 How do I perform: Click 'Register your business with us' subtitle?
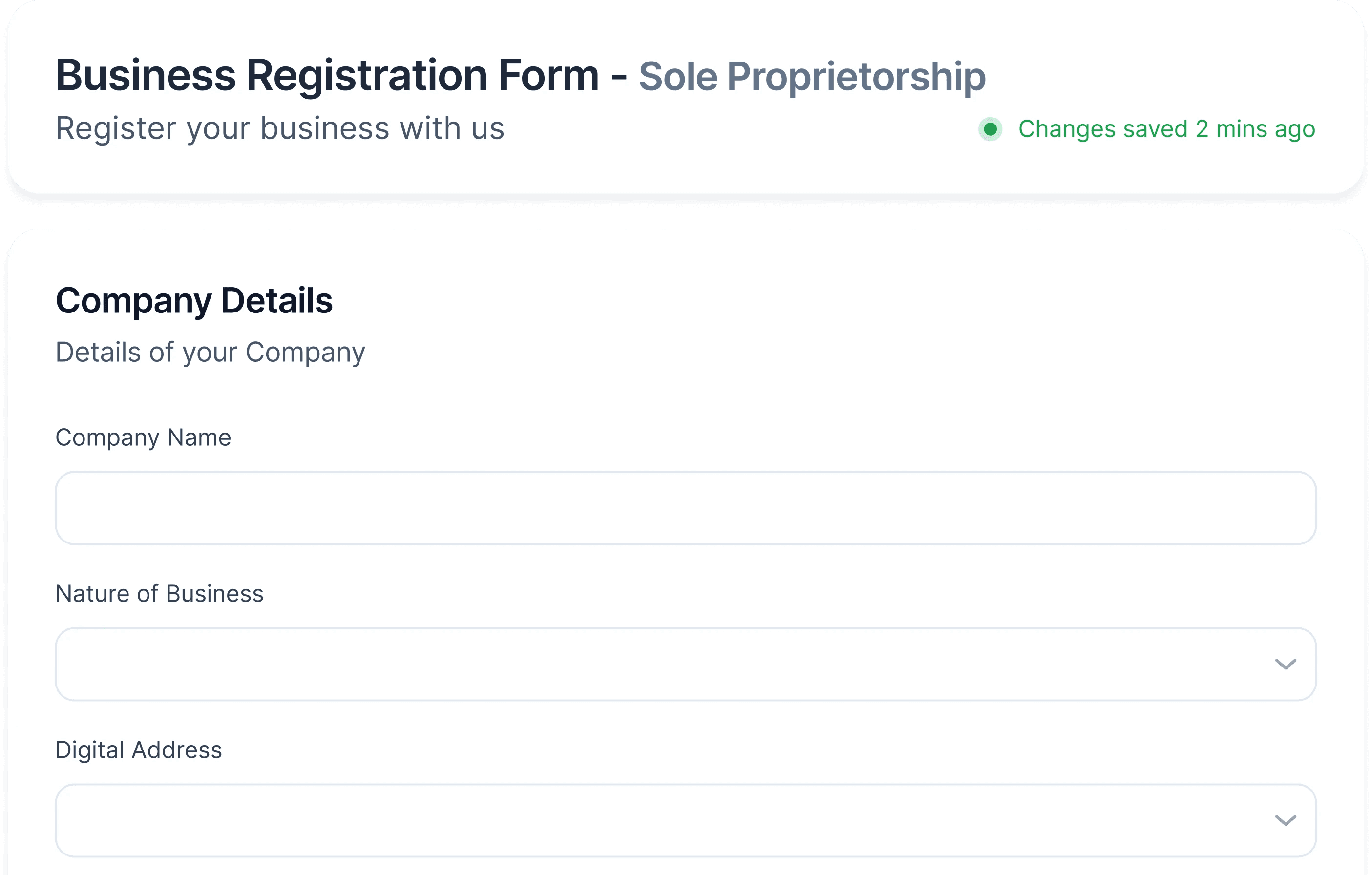tap(280, 128)
